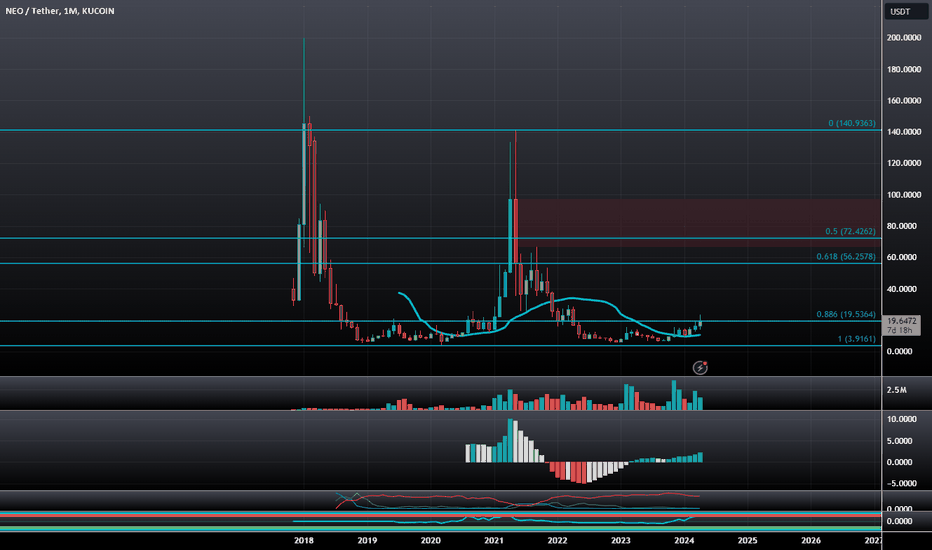Image resolution: width=932 pixels, height=550 pixels.
Task: Click the 10.0000 oscillator axis label
Action: coord(901,419)
